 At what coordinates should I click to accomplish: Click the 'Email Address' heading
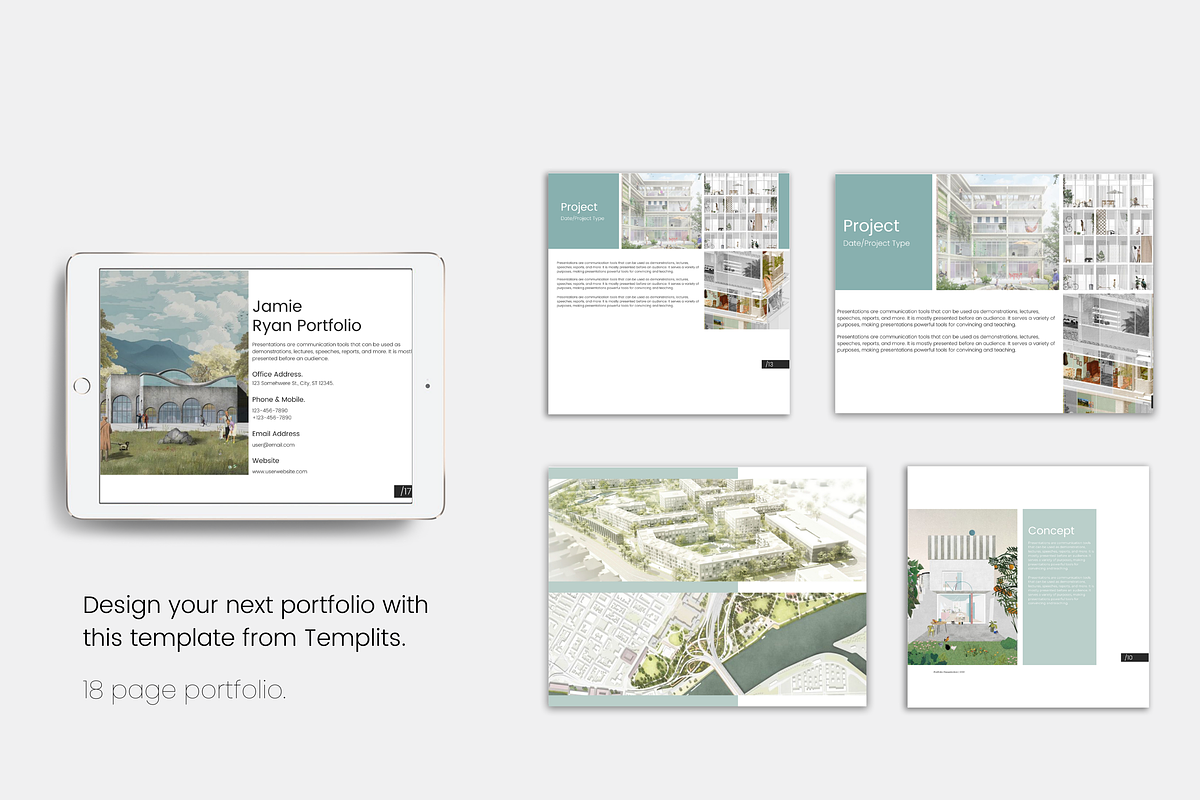[274, 433]
